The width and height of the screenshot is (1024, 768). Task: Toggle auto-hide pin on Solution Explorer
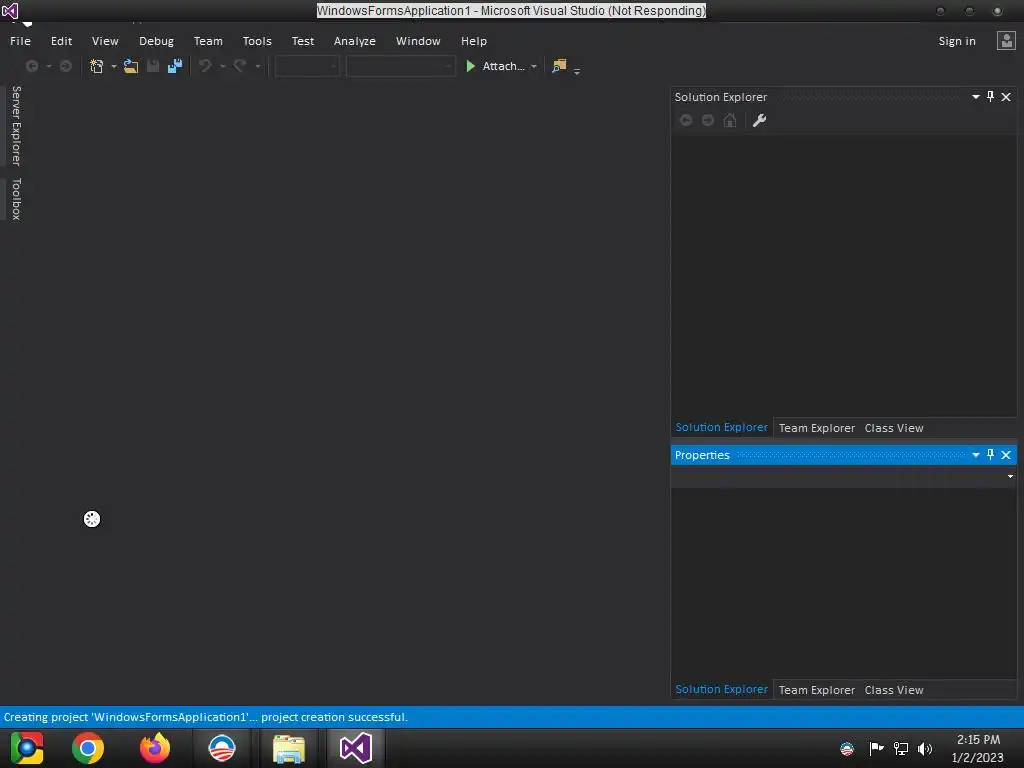(990, 97)
